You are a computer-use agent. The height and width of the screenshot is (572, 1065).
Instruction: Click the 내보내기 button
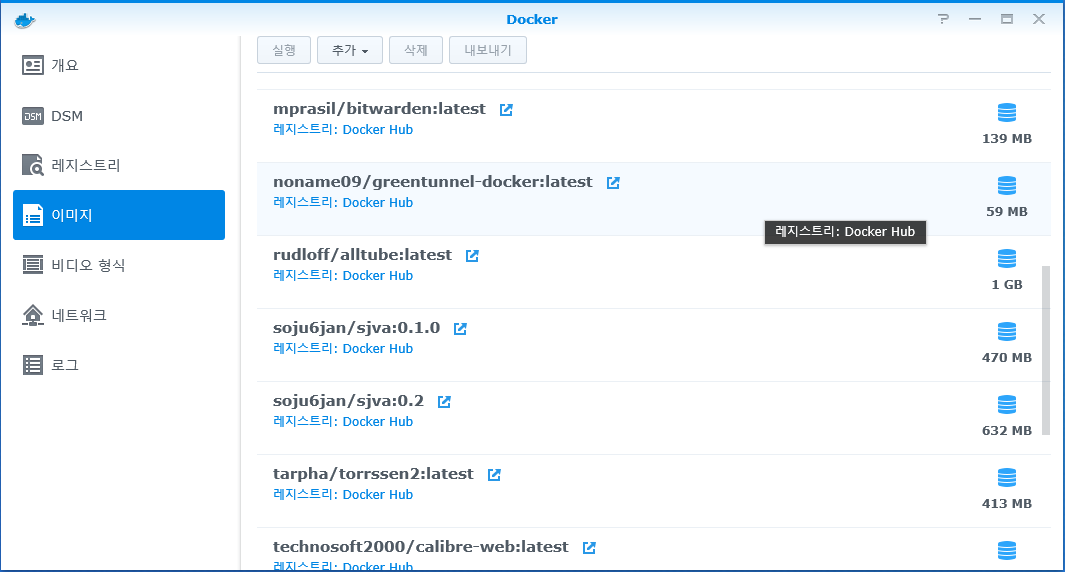488,50
